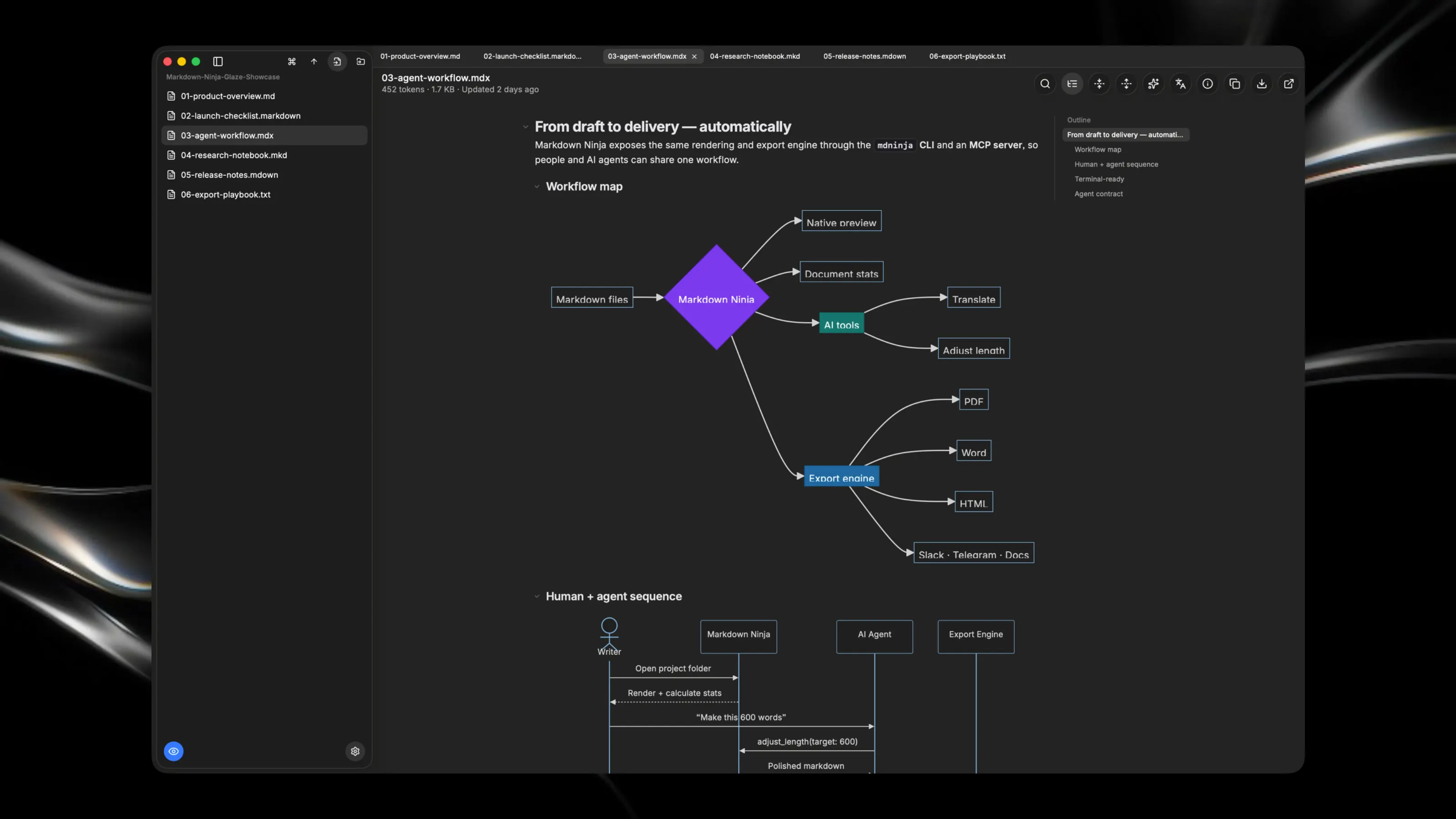Open AI tools sparkle icon

pyautogui.click(x=1153, y=84)
